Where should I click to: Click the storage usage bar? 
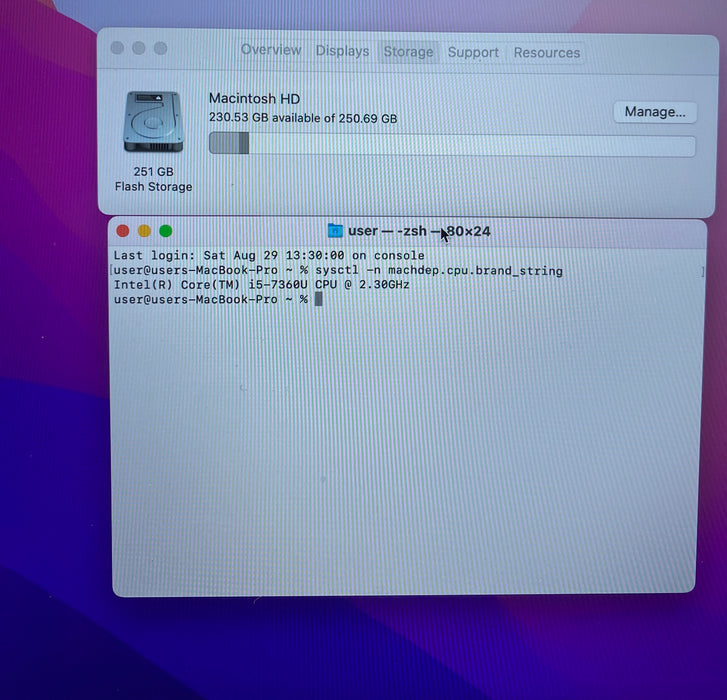[x=452, y=144]
